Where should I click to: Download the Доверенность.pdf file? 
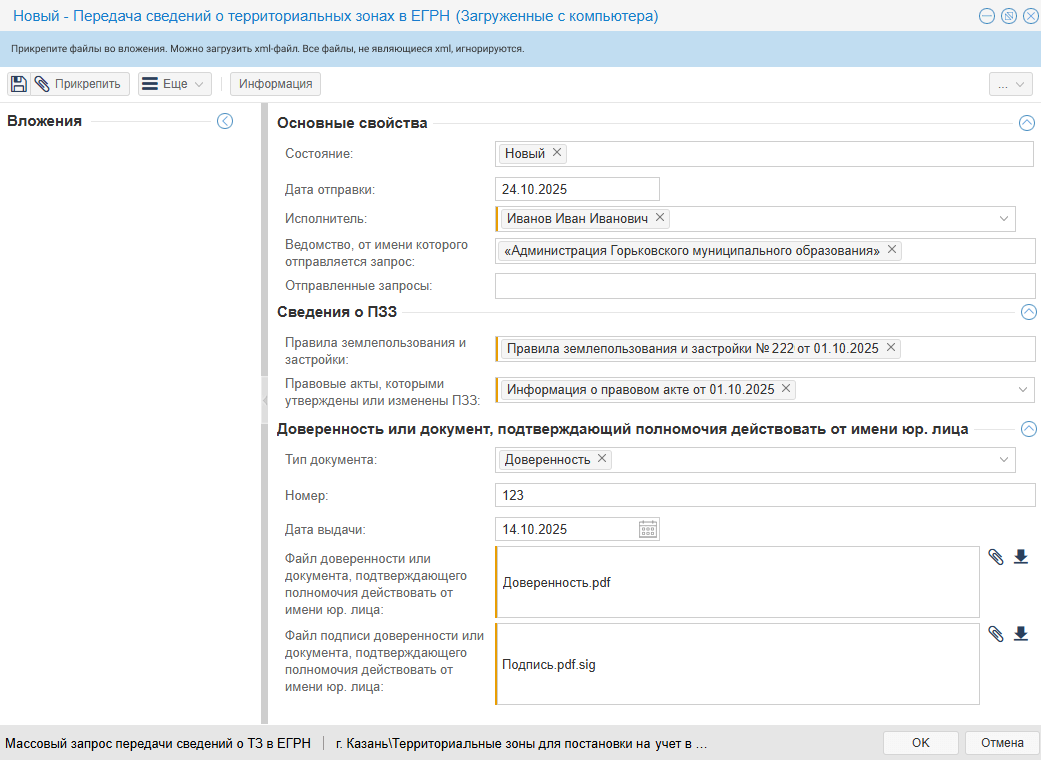1021,557
